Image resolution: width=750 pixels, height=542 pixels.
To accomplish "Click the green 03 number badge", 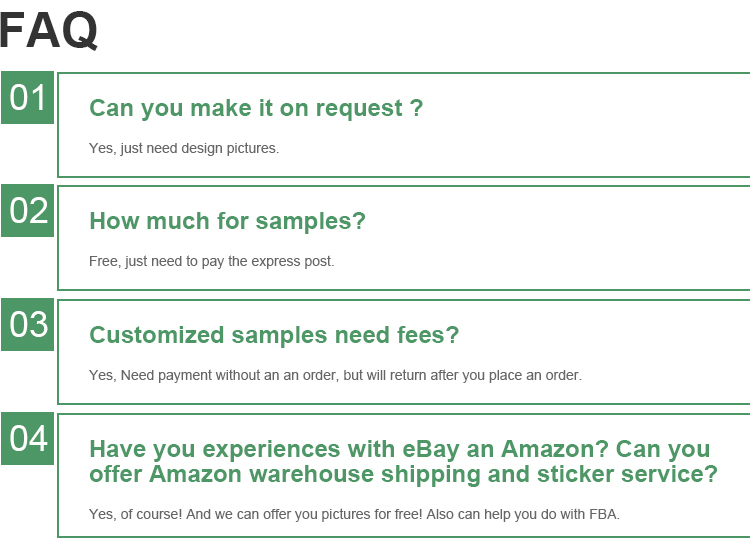I will pos(27,325).
